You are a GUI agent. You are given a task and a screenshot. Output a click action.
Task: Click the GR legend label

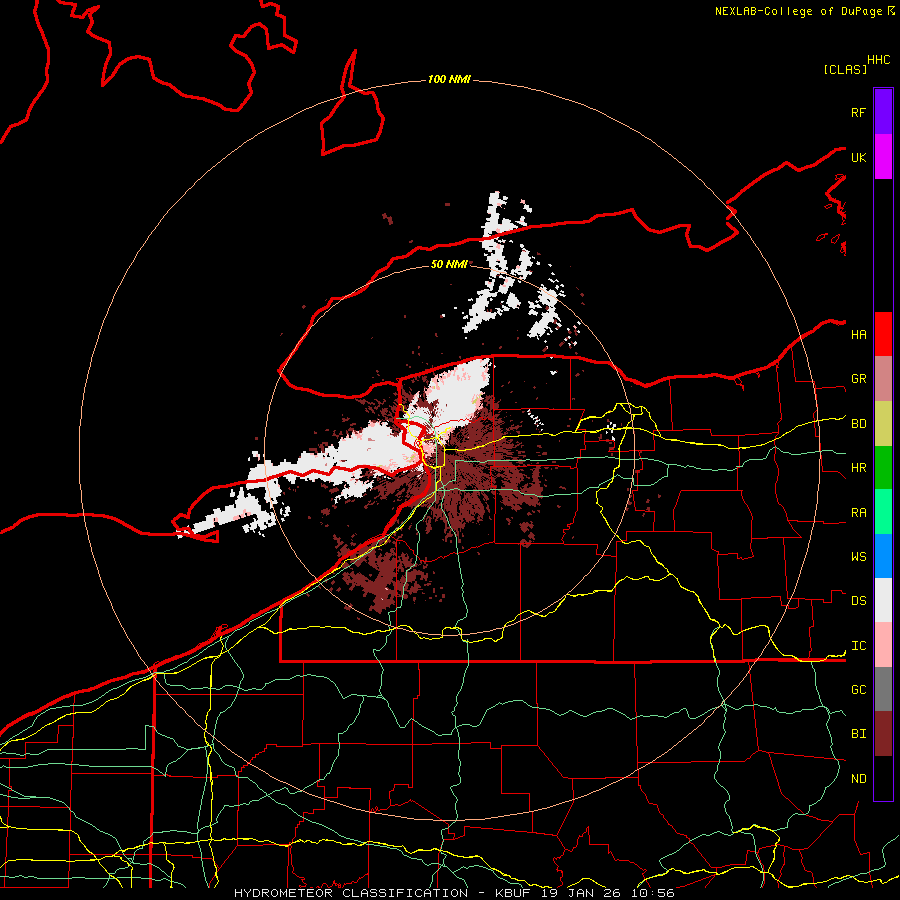[858, 379]
